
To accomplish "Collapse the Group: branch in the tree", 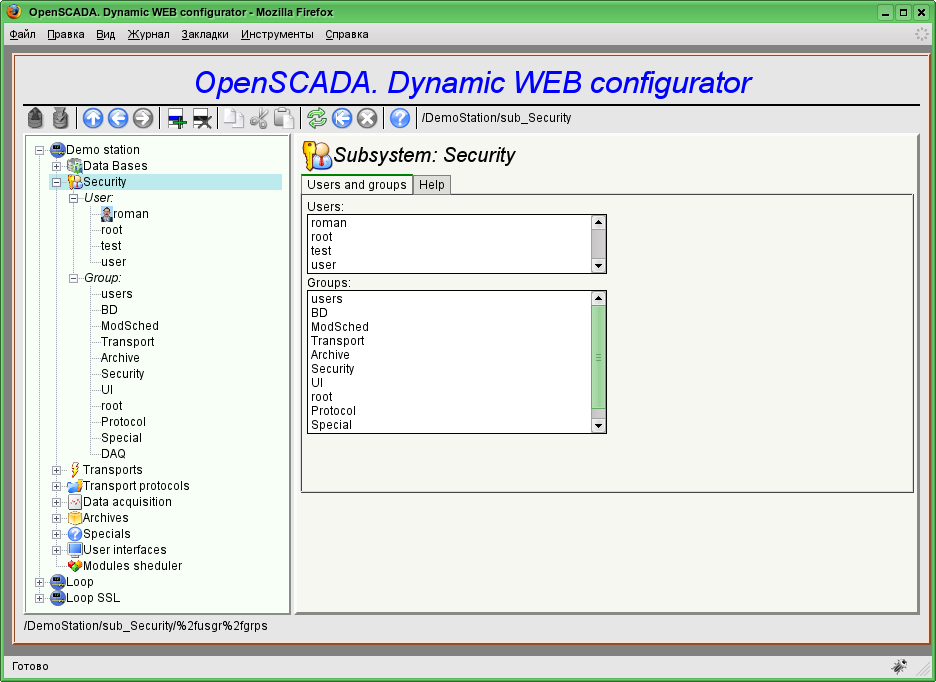I will [73, 278].
